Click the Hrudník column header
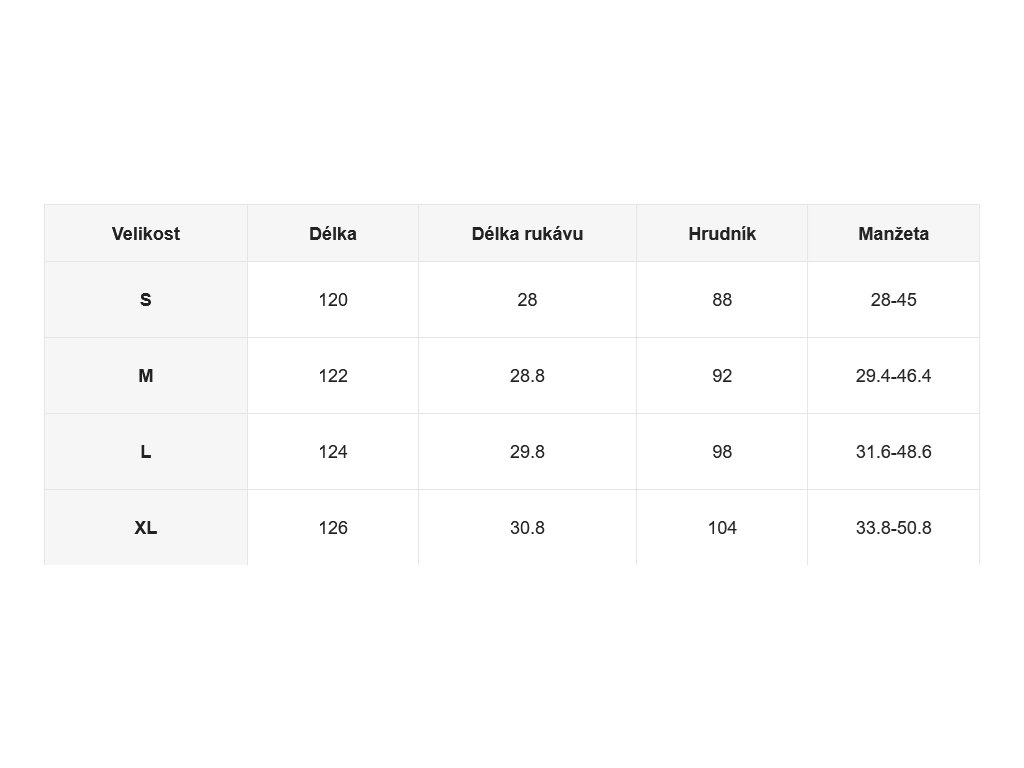The image size is (1024, 768). 722,234
